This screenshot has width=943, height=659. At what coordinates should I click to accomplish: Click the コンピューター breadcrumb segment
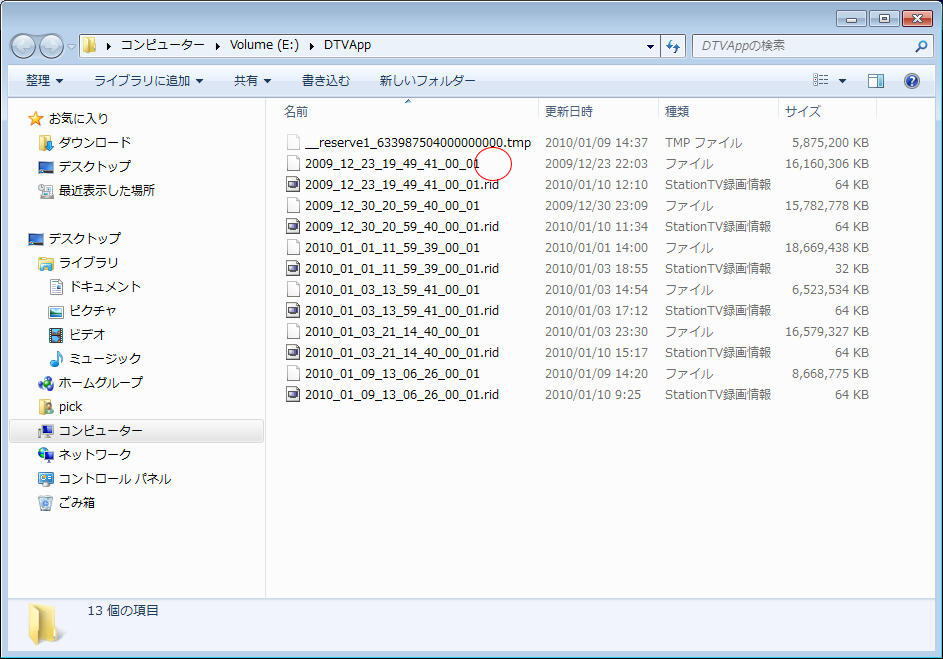pos(162,45)
